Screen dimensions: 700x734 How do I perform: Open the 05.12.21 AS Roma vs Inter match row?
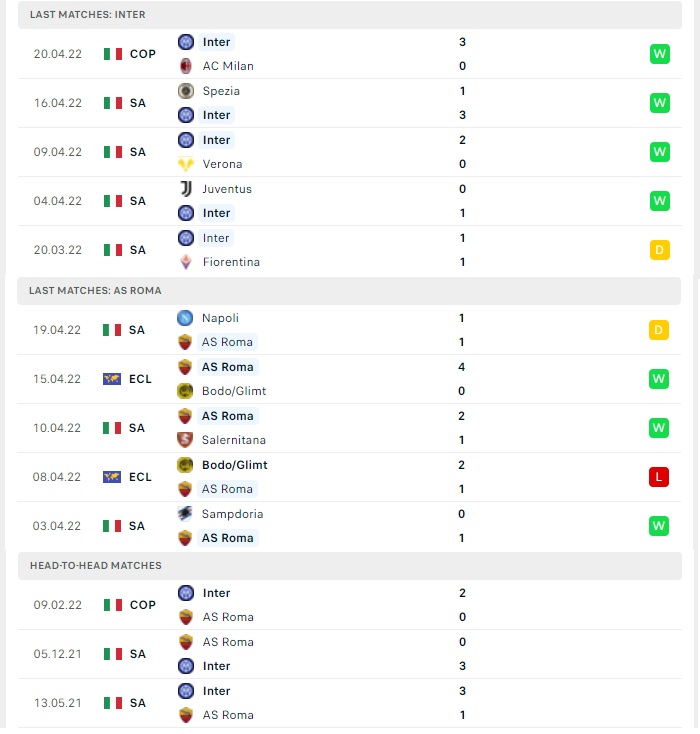(x=350, y=654)
